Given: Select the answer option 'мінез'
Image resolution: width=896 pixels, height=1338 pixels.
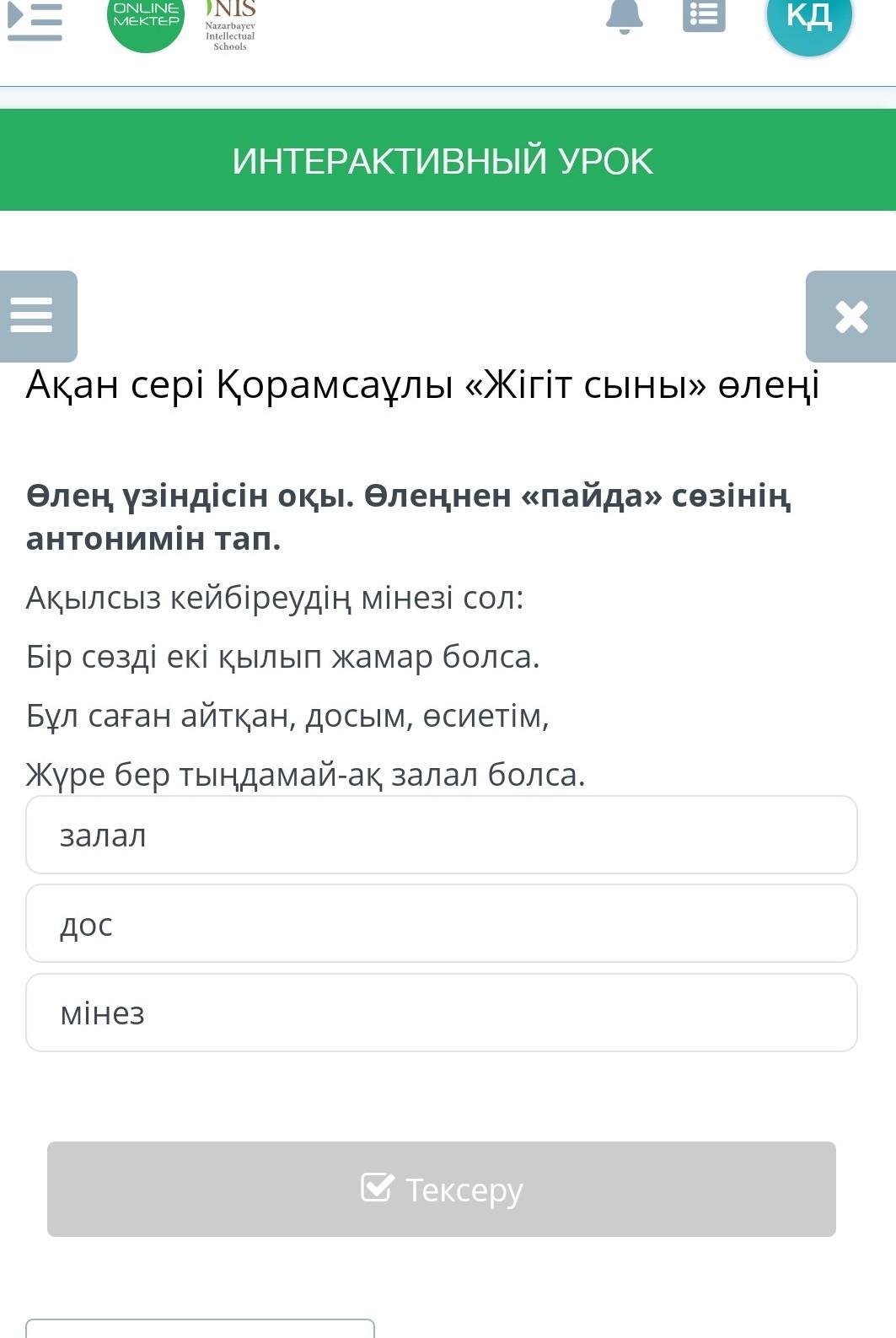Looking at the screenshot, I should [442, 1013].
